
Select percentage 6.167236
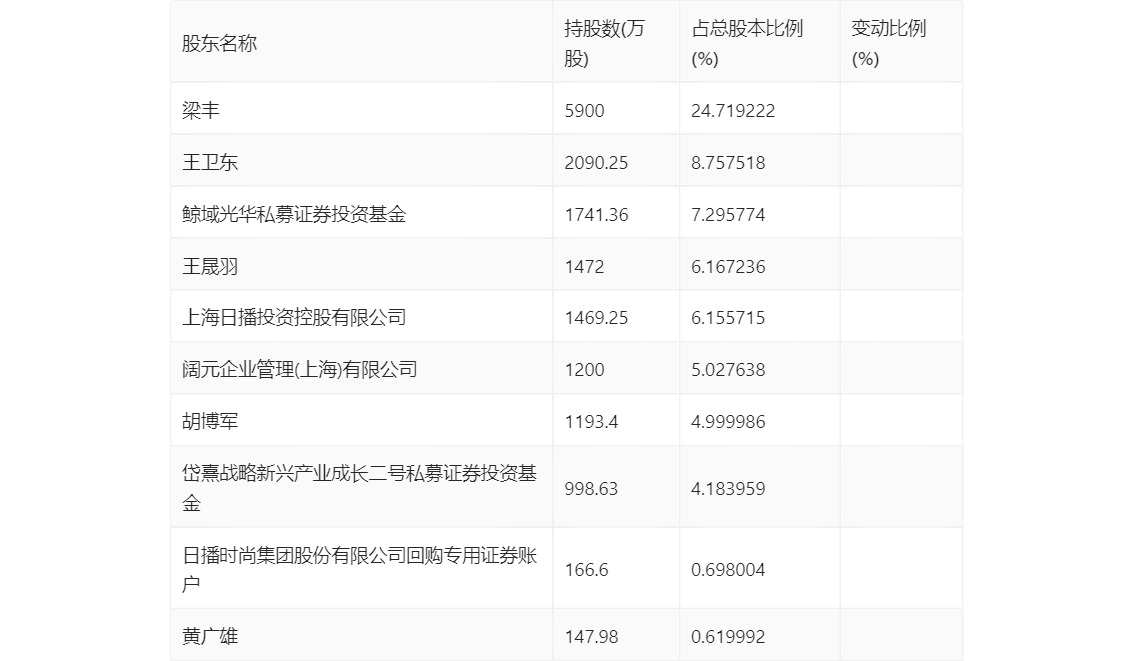click(x=728, y=267)
